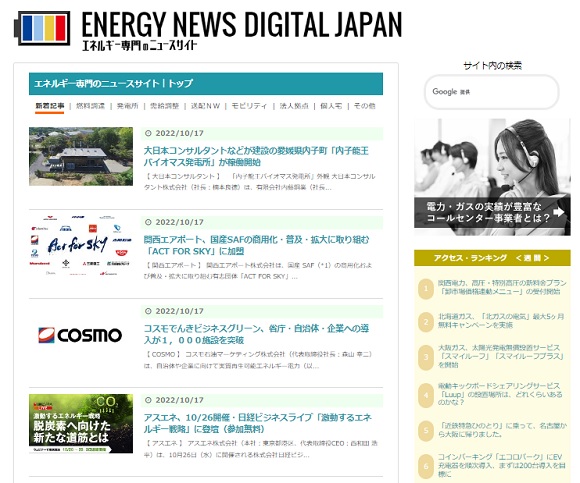Click the 【アスエネ】 article excerpt
Screen dimensions: 580x483
tap(261, 449)
